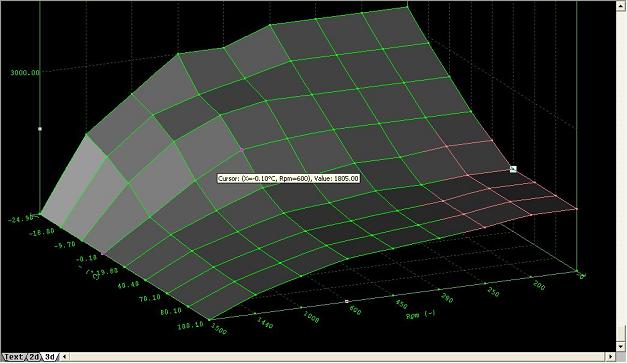
Task: Select the rightmost pink corner node of the surface
Action: [577, 209]
